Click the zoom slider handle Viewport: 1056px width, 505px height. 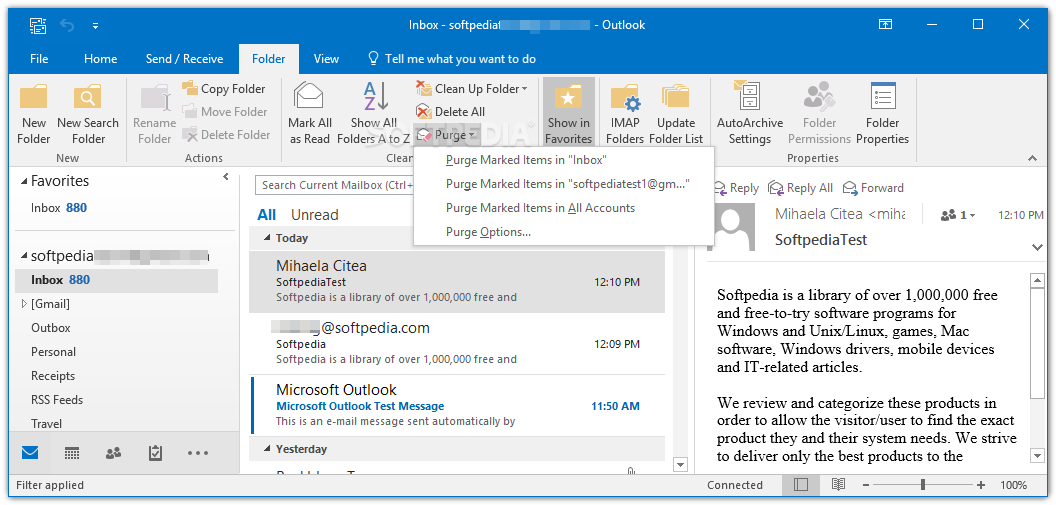coord(923,485)
